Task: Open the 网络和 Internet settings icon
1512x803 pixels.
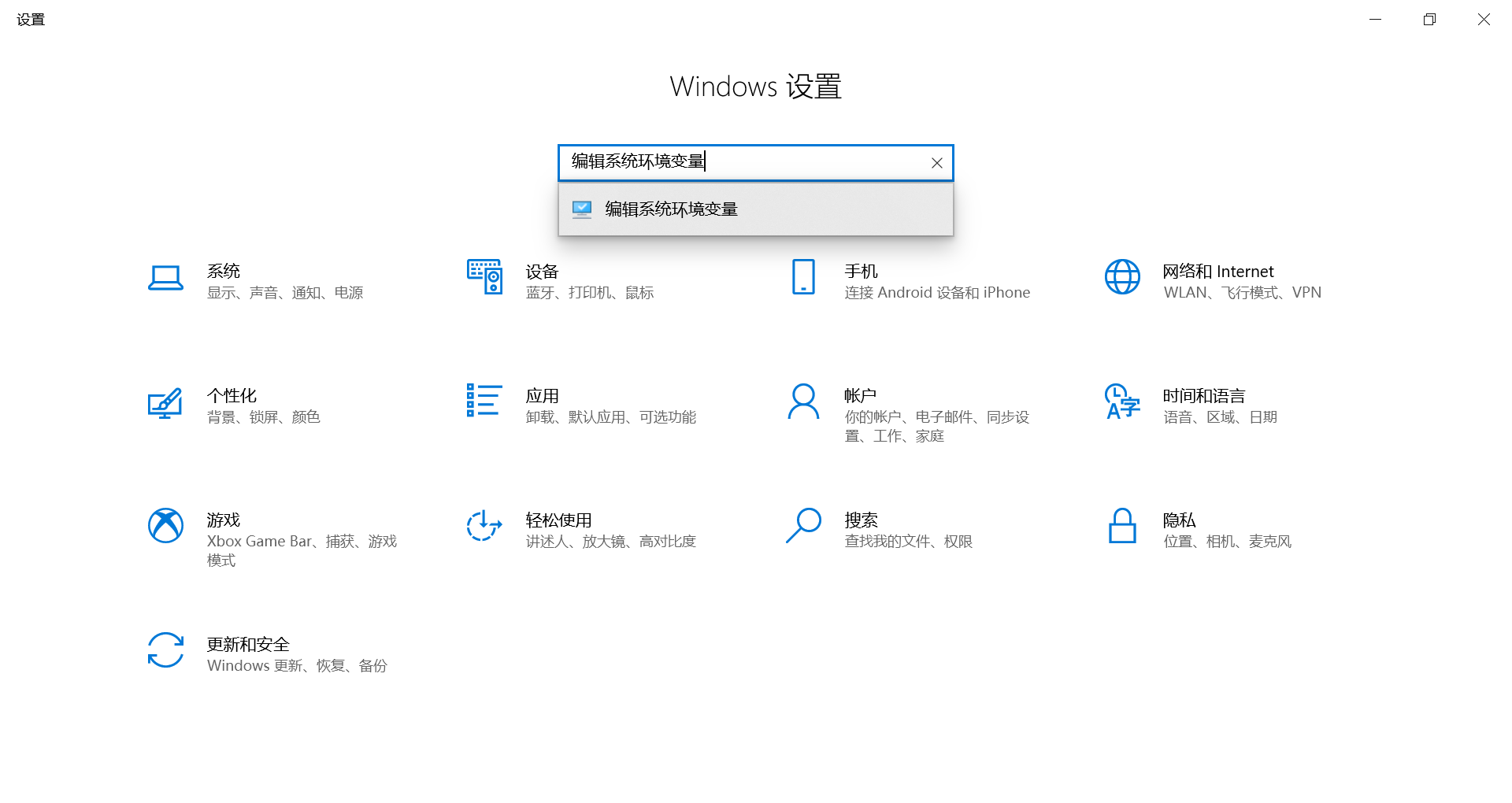Action: pyautogui.click(x=1121, y=277)
